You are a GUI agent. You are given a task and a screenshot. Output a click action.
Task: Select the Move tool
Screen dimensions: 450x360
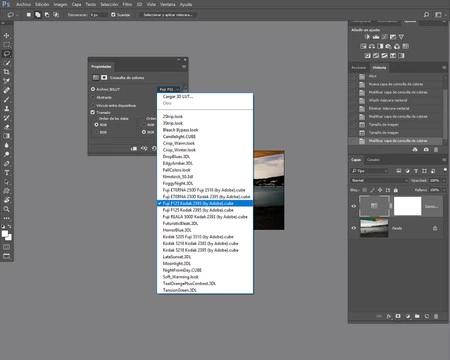click(6, 35)
